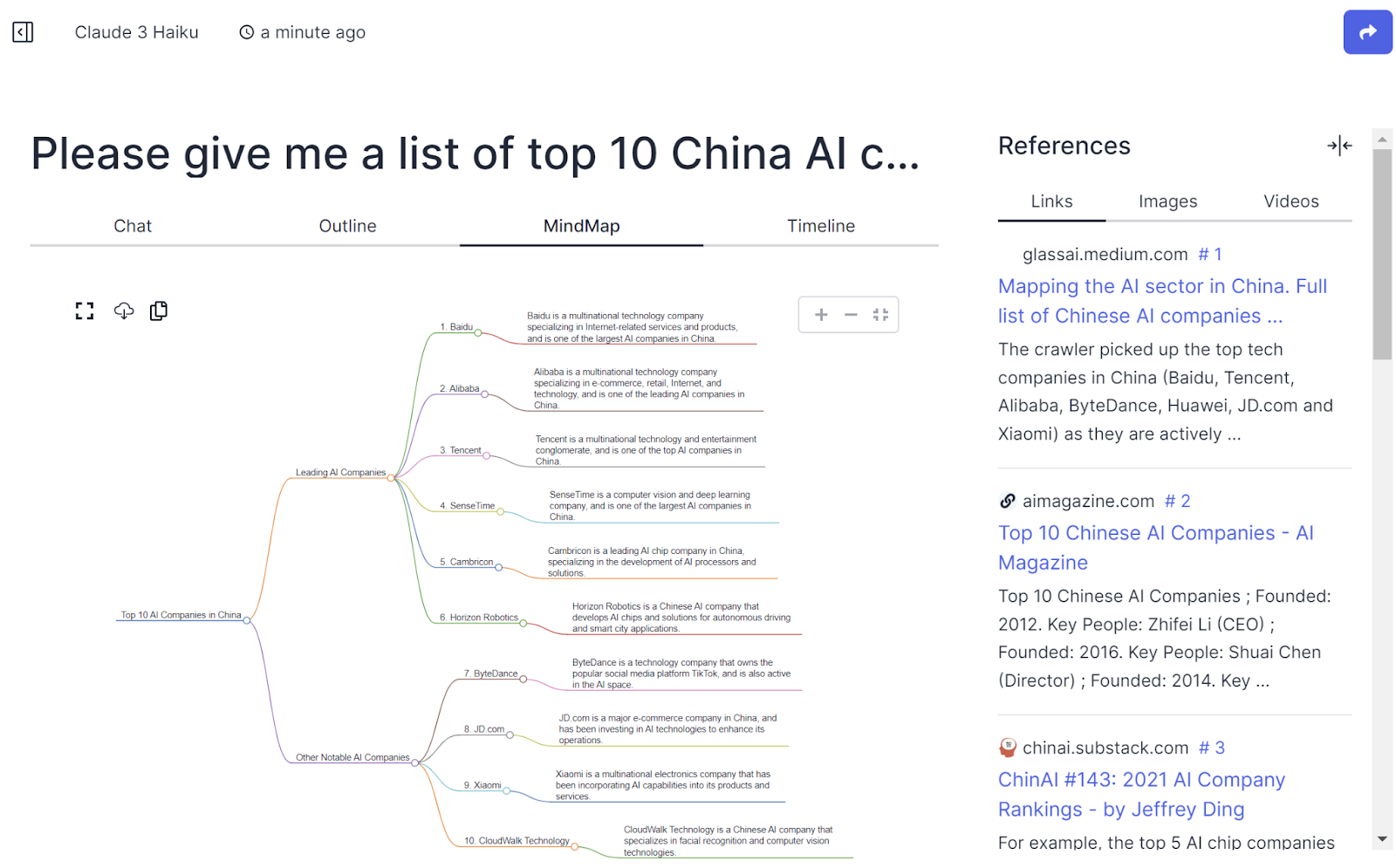The width and height of the screenshot is (1396, 868).
Task: Click chinai.substack.com favicon
Action: coord(1008,748)
